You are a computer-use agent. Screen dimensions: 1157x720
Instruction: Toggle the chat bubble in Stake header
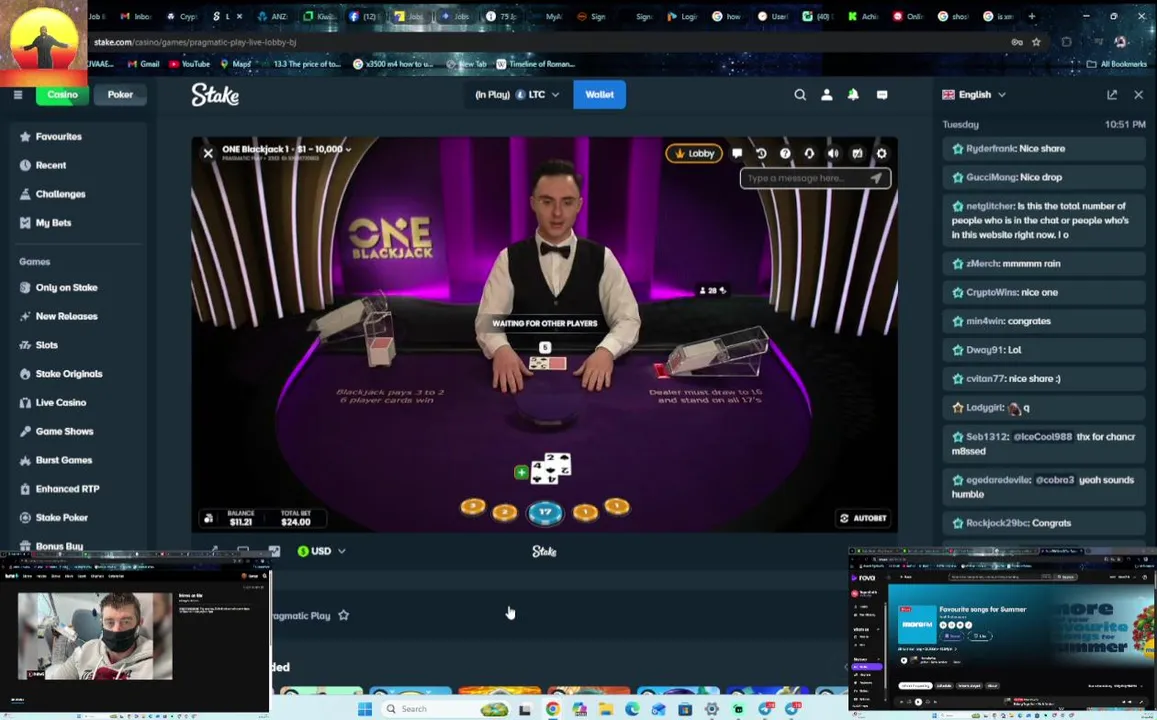pos(882,94)
